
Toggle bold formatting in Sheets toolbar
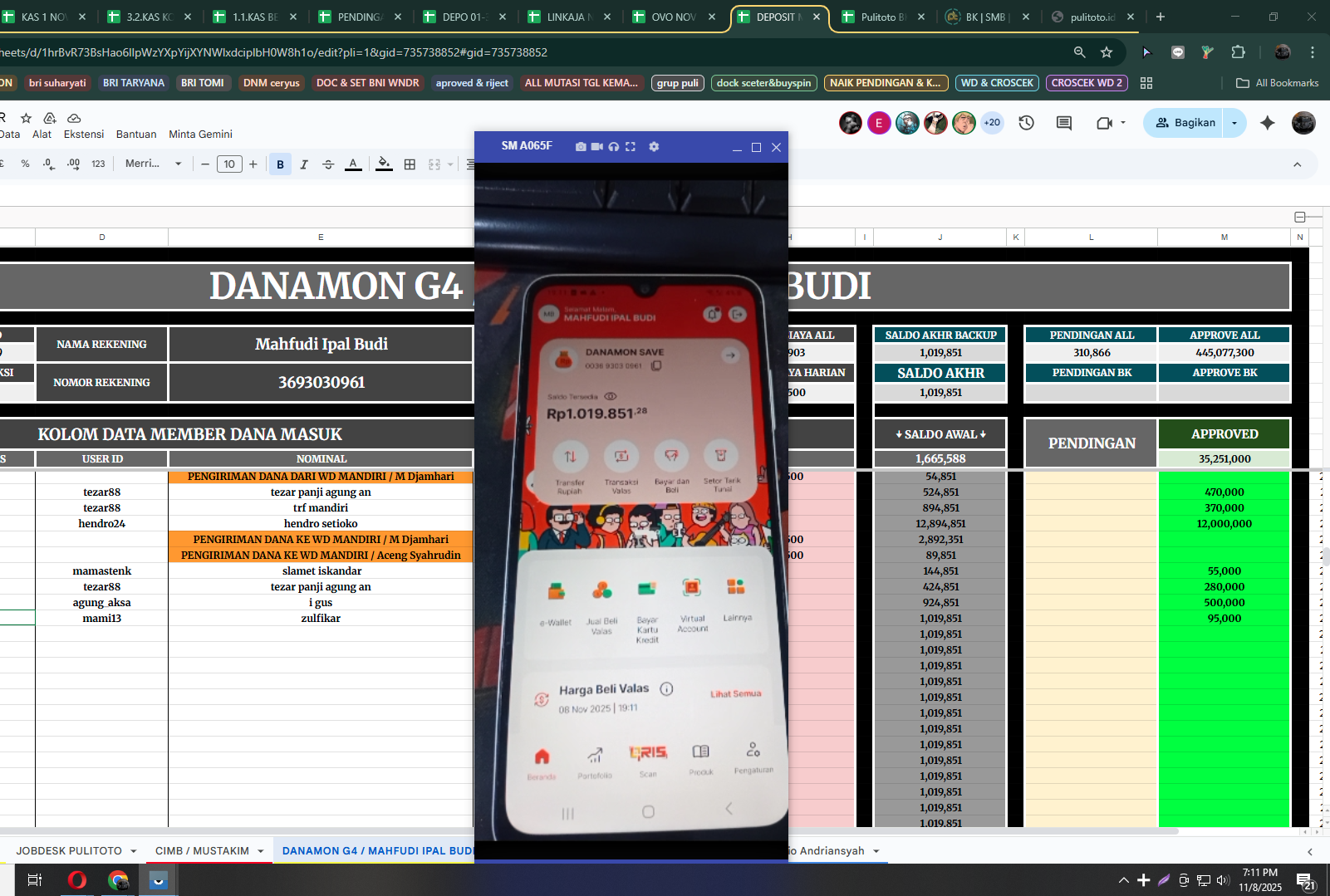tap(280, 164)
